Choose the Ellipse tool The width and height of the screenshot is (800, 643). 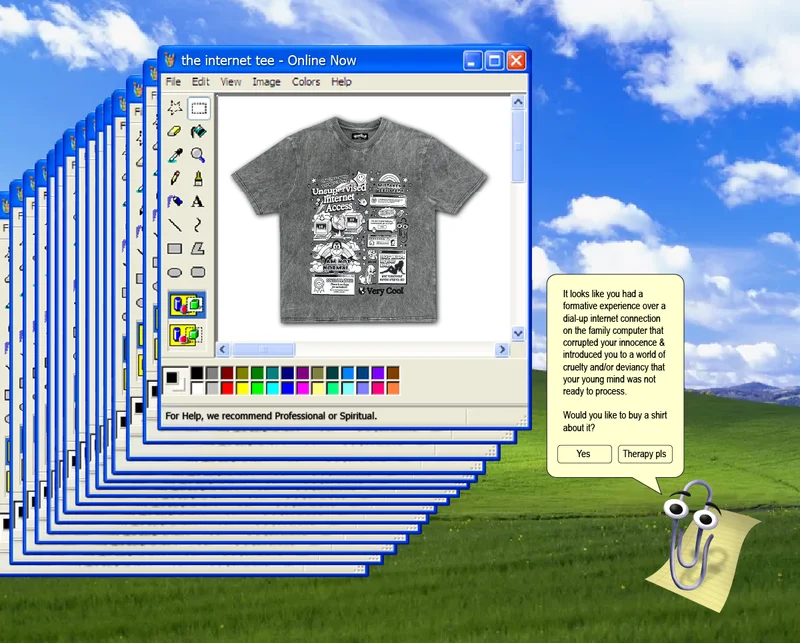click(x=175, y=272)
